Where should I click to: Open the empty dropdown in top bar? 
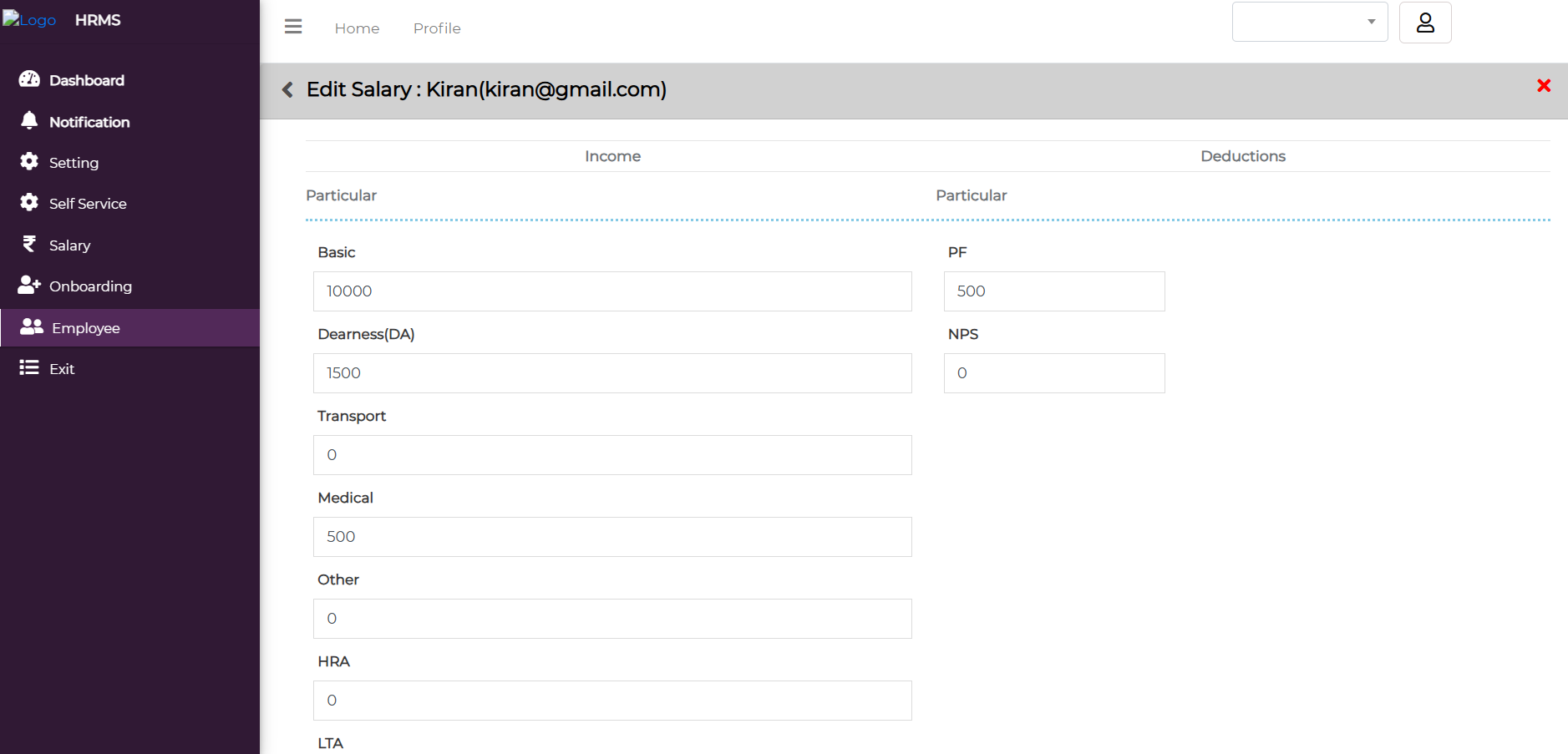(x=1309, y=22)
